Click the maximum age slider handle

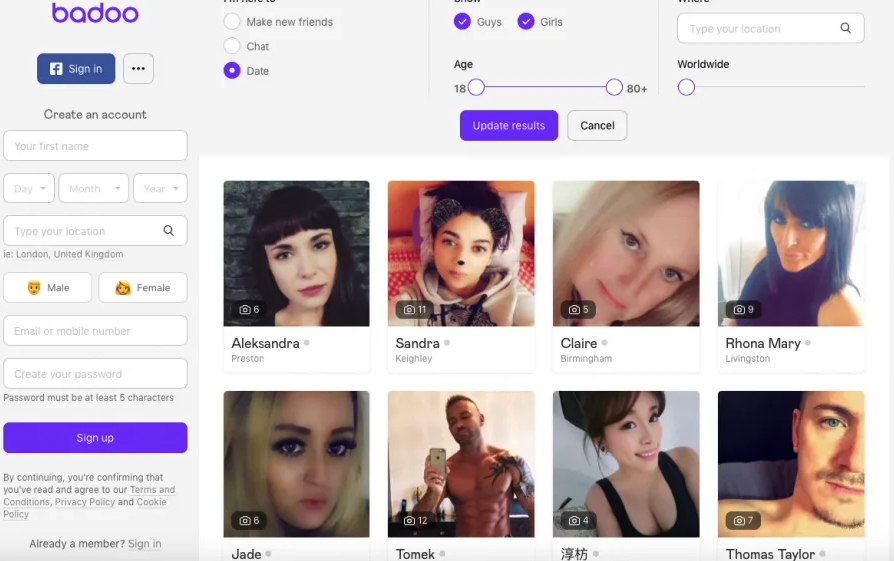pos(614,87)
